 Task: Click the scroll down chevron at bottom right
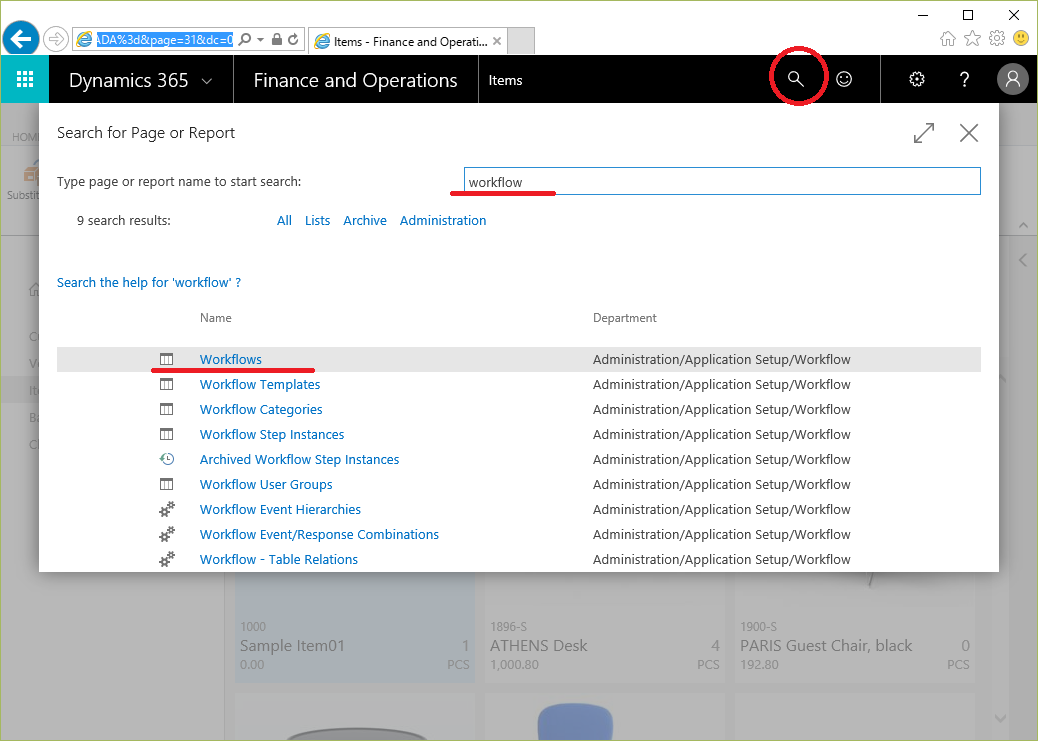(1000, 718)
